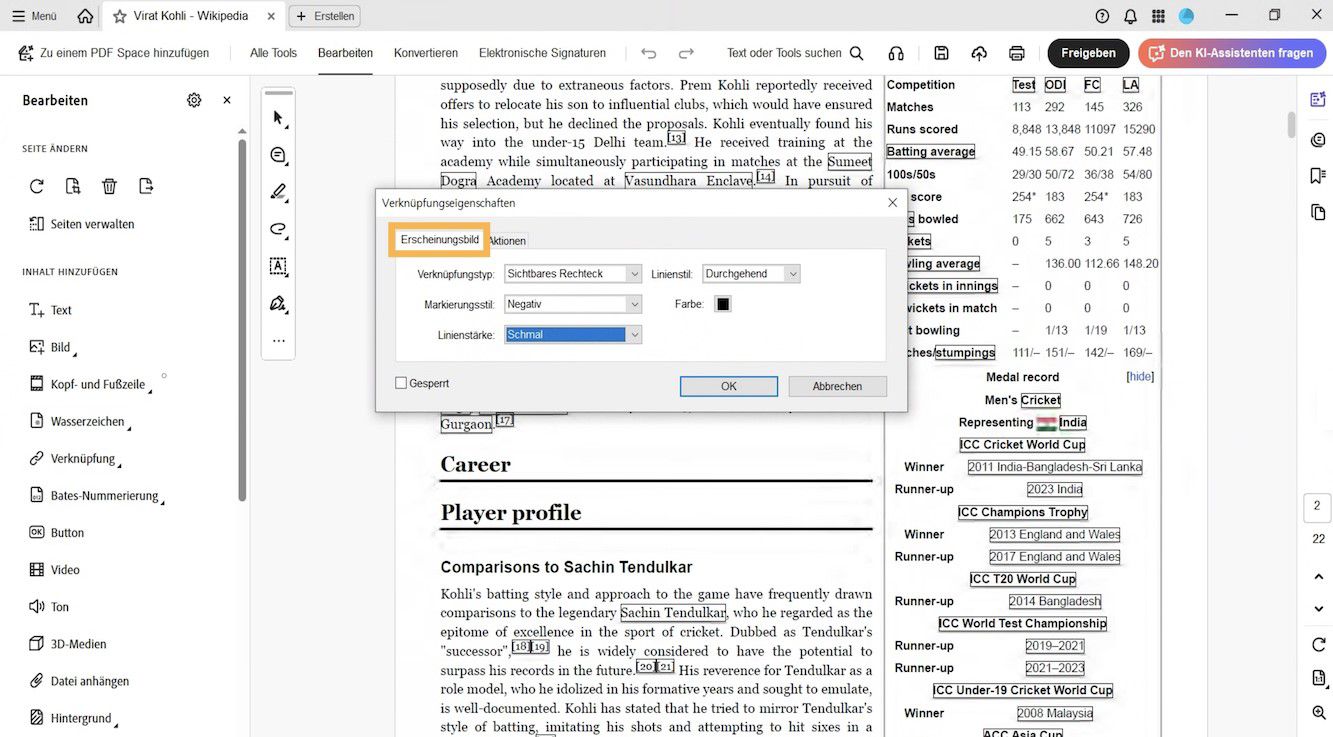The height and width of the screenshot is (737, 1333).
Task: Open the notifications bell icon
Action: coord(1130,16)
